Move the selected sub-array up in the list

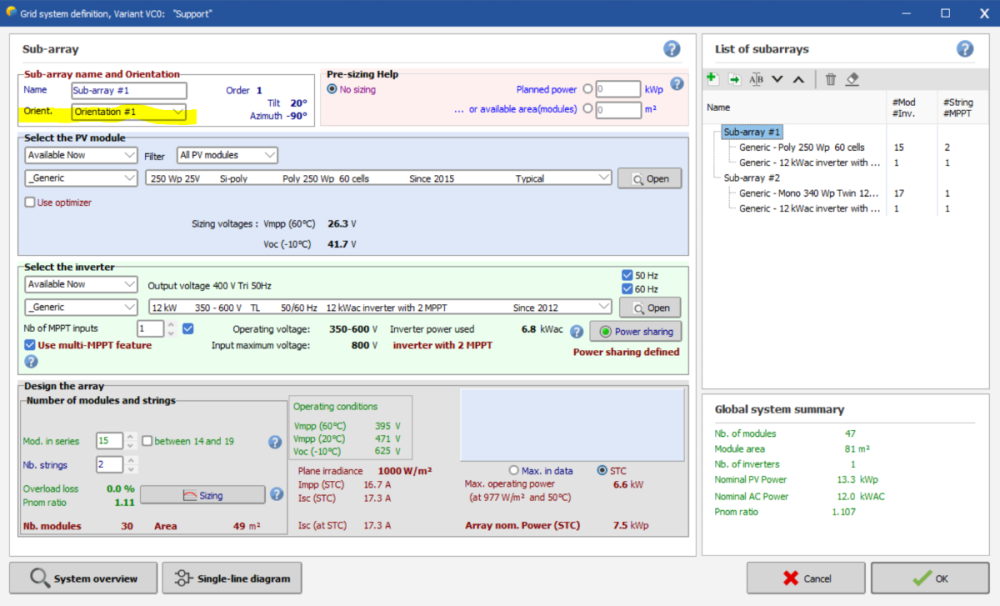point(798,79)
